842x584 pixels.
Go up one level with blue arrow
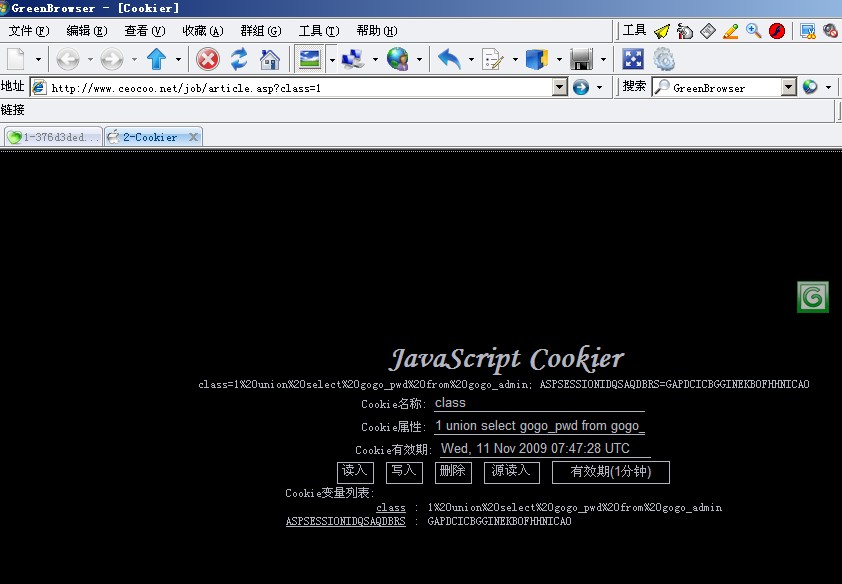(x=156, y=59)
